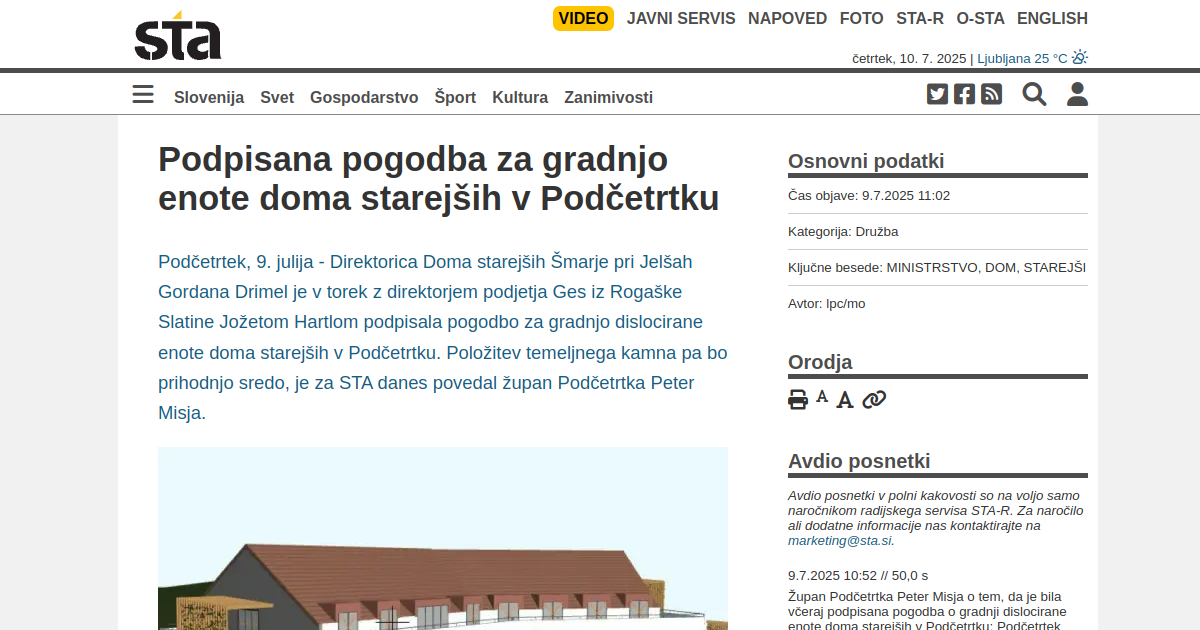Open the Gospodarstvo section
Screen dimensions: 1200x630
[x=364, y=97]
